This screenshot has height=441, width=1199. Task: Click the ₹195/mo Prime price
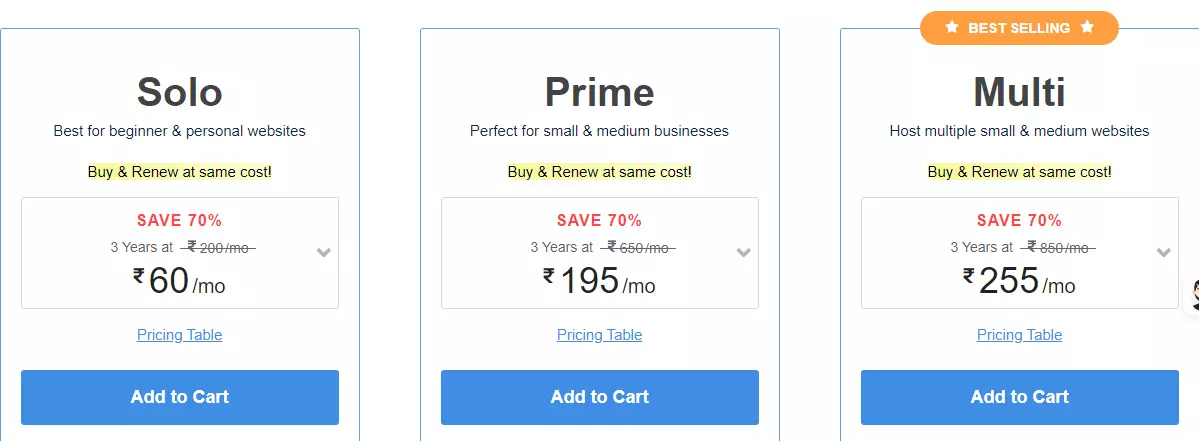pos(600,281)
